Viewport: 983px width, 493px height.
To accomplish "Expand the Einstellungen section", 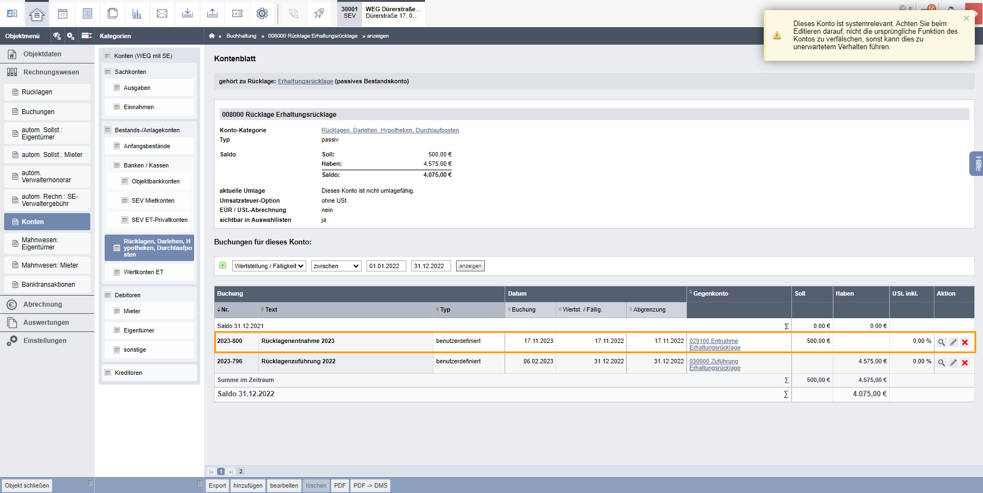I will (47, 341).
